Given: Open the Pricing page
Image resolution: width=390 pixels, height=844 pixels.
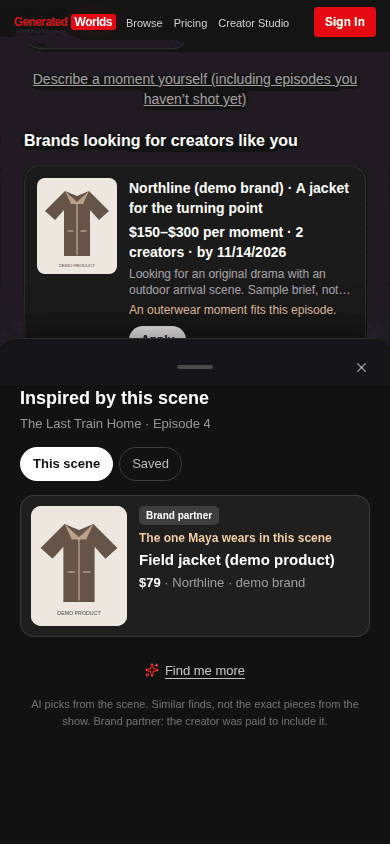Looking at the screenshot, I should tap(190, 23).
